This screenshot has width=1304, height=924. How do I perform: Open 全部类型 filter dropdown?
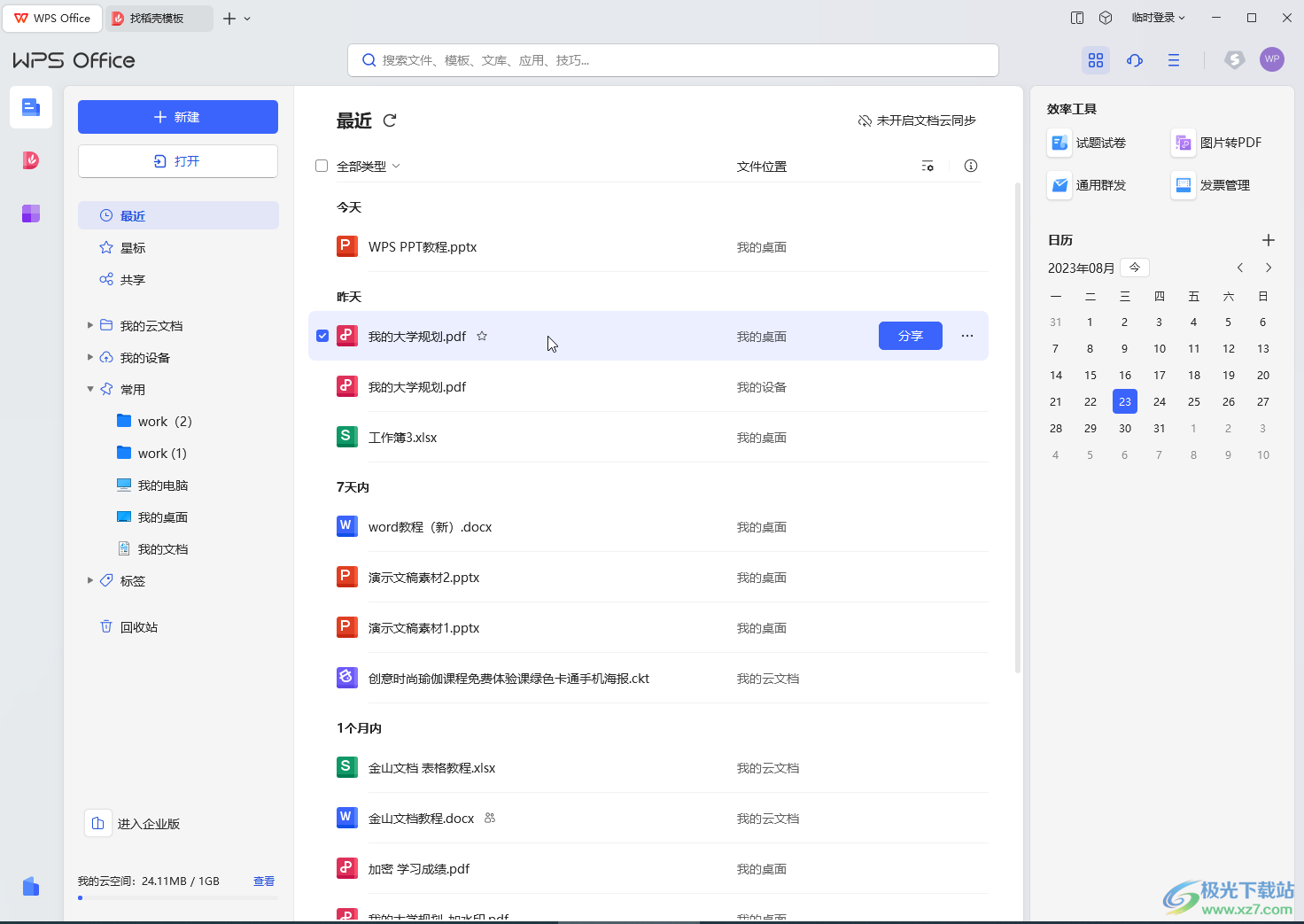click(369, 166)
